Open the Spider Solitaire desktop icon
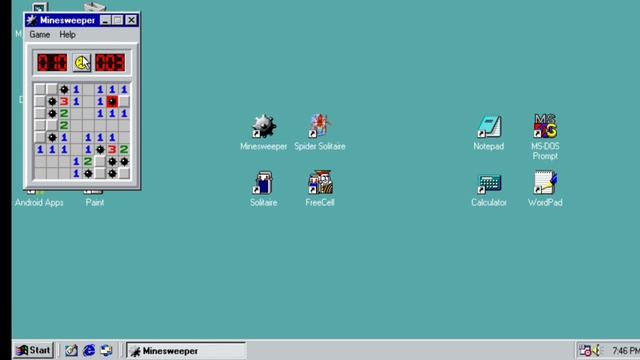 (x=320, y=125)
